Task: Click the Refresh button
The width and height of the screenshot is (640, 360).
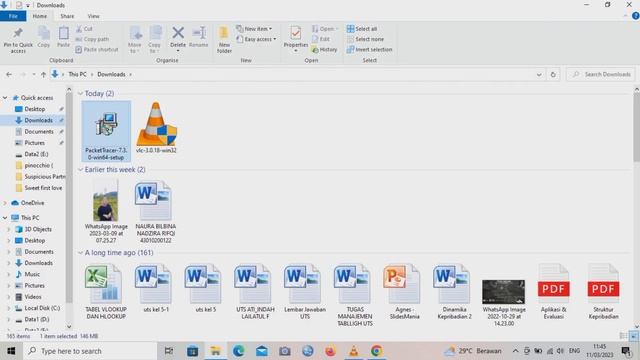Action: pos(553,74)
